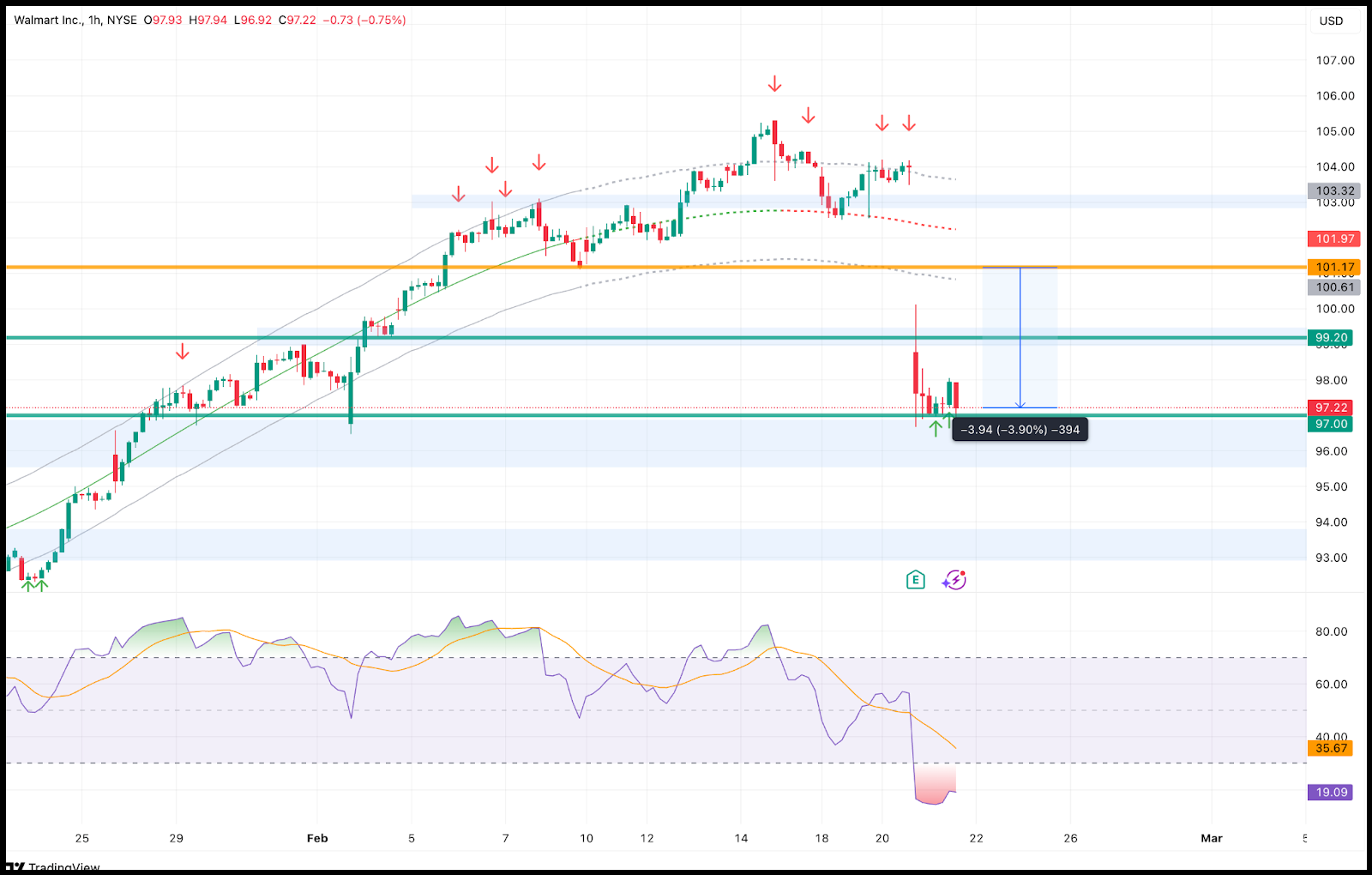Click the "12" date on time axis
1372x875 pixels.
647,838
